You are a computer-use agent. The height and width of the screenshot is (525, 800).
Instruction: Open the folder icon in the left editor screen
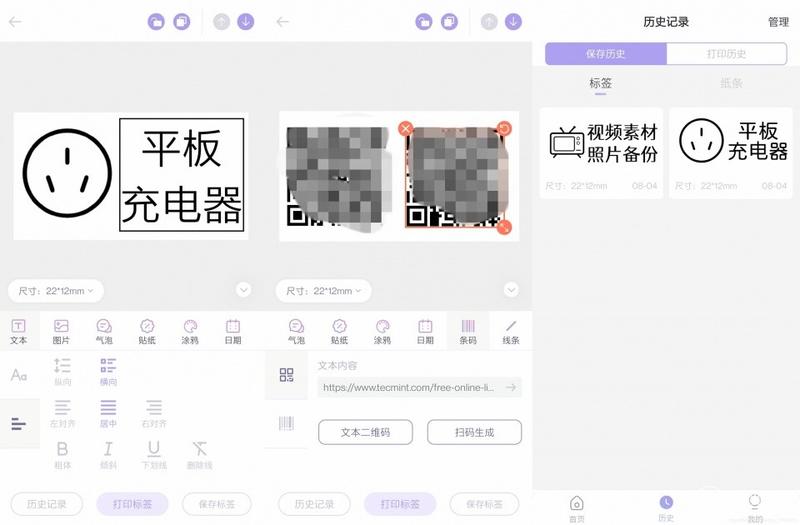[156, 21]
